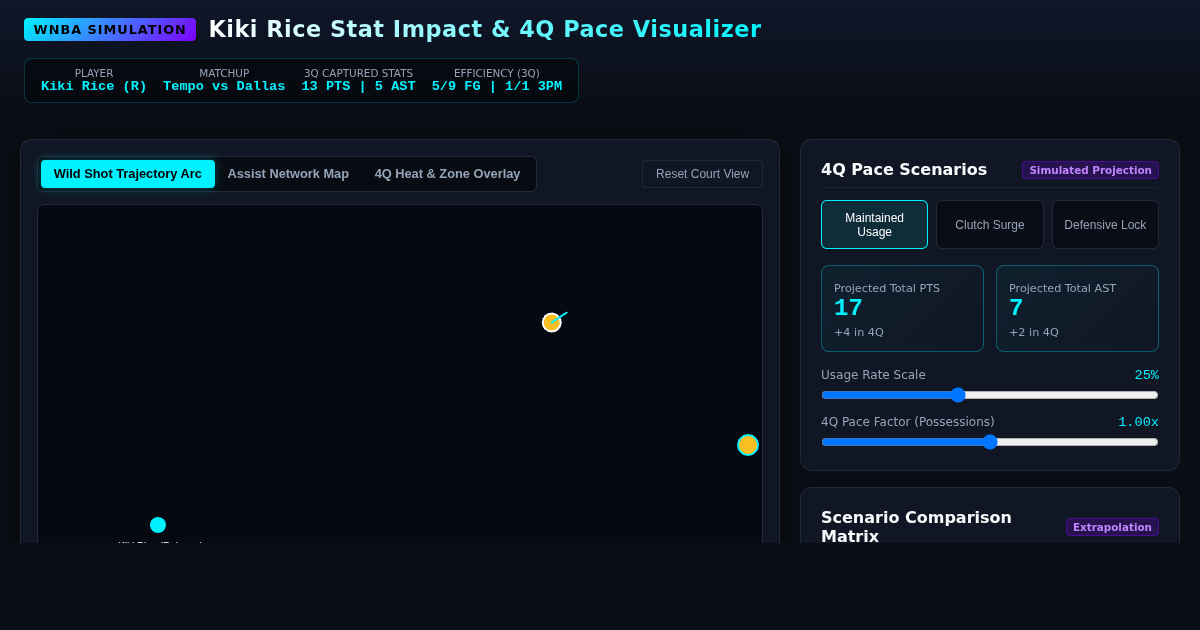The width and height of the screenshot is (1200, 630).
Task: Click the 'Kiki Rice (R)' player value
Action: pyautogui.click(x=94, y=87)
